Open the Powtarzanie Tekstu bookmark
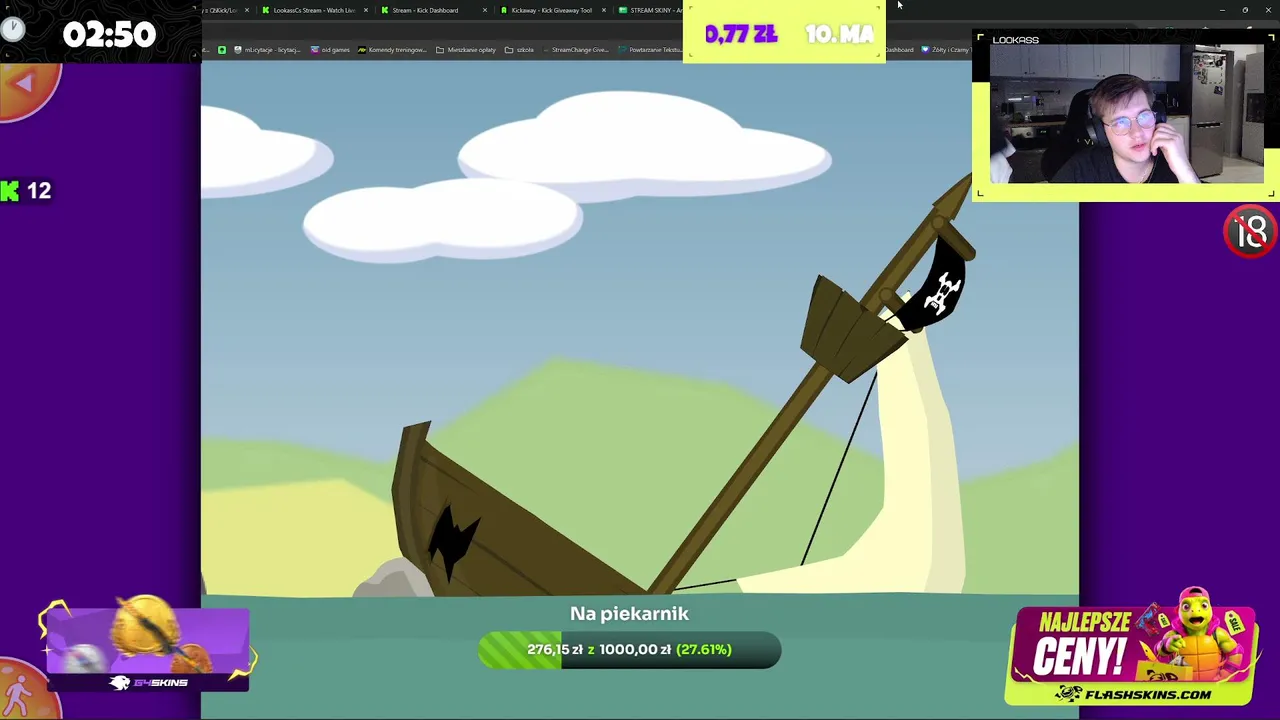The height and width of the screenshot is (720, 1280). click(x=650, y=49)
